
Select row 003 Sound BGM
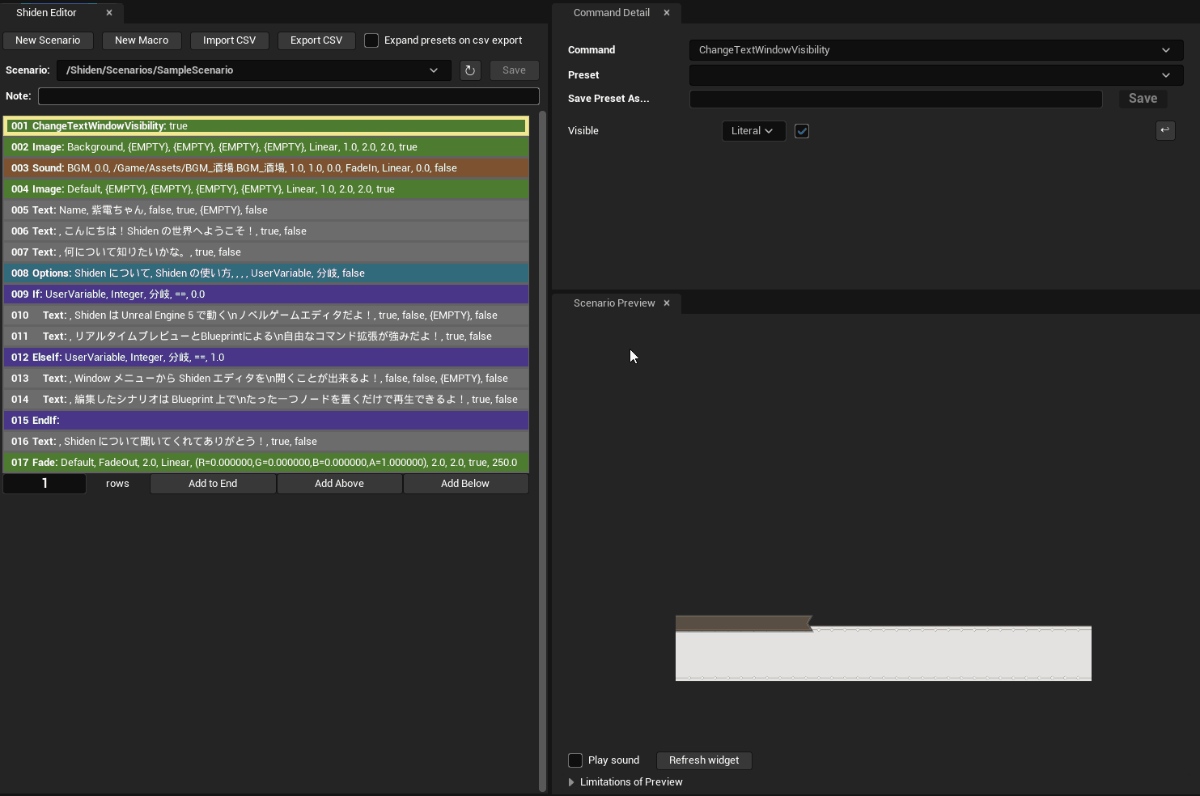point(266,168)
